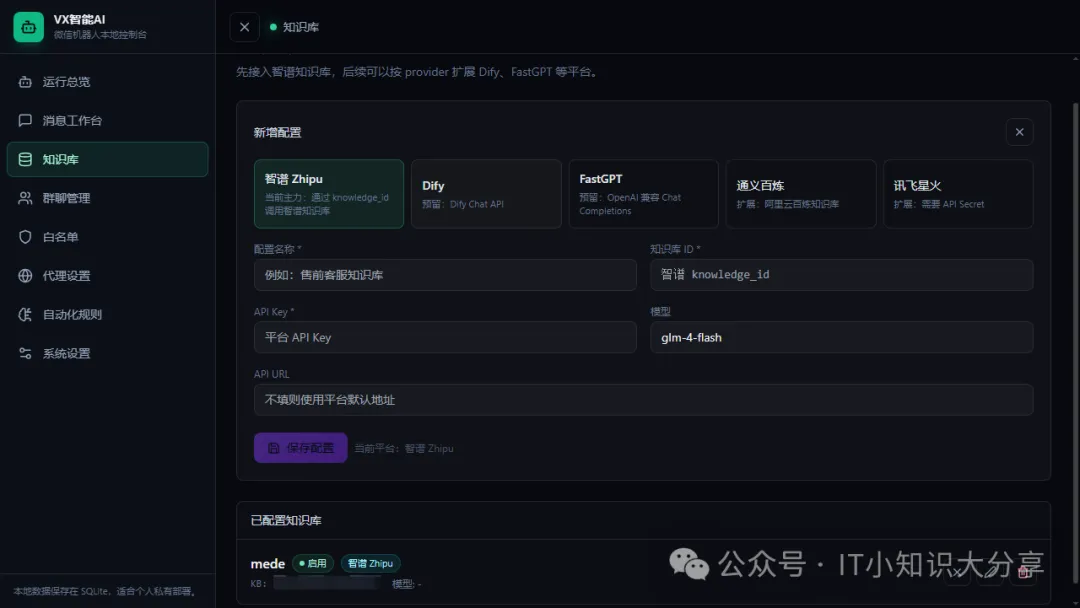Focus the API Key input field
Screen dimensions: 1080x608
[445, 337]
